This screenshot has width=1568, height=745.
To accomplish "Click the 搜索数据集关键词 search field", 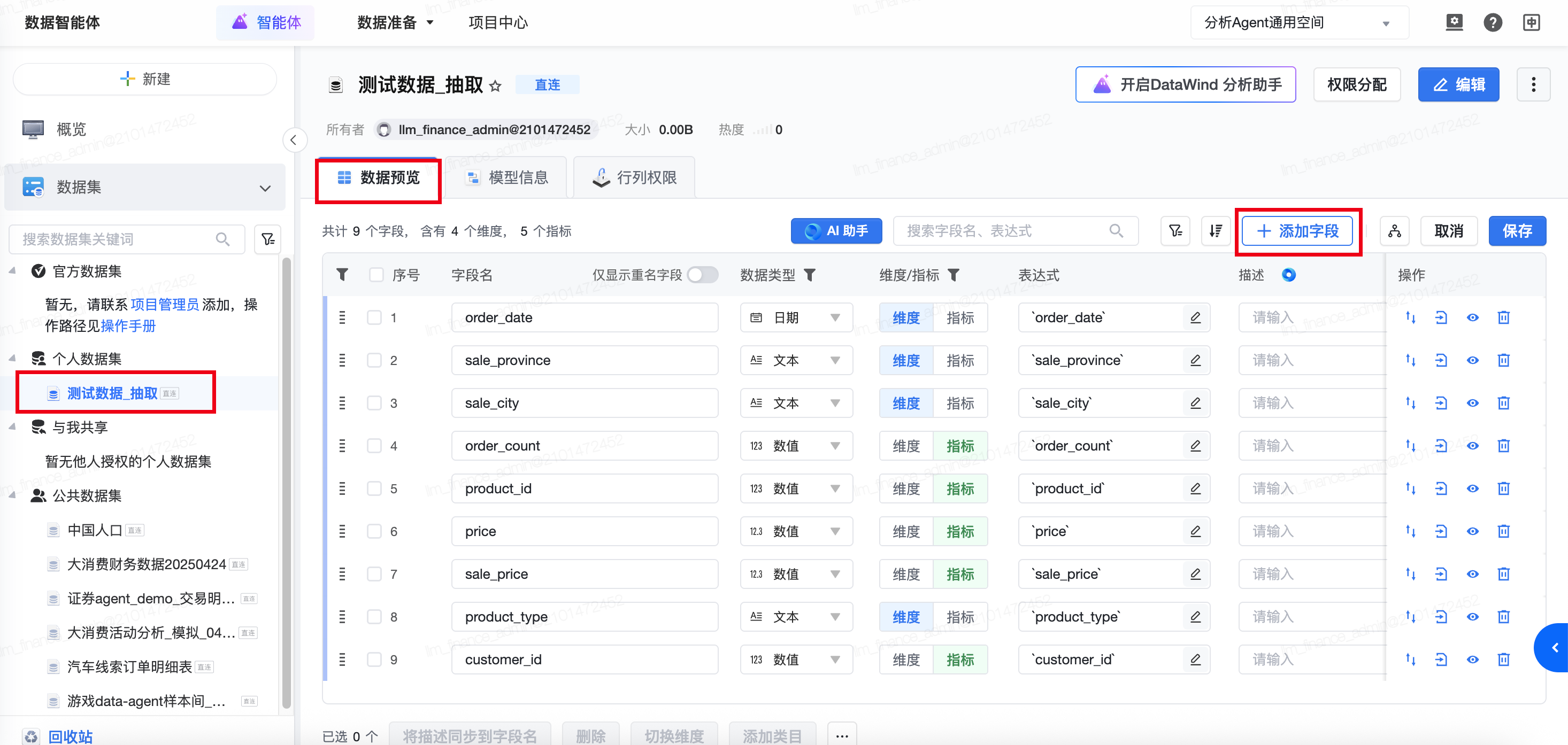I will tap(127, 239).
